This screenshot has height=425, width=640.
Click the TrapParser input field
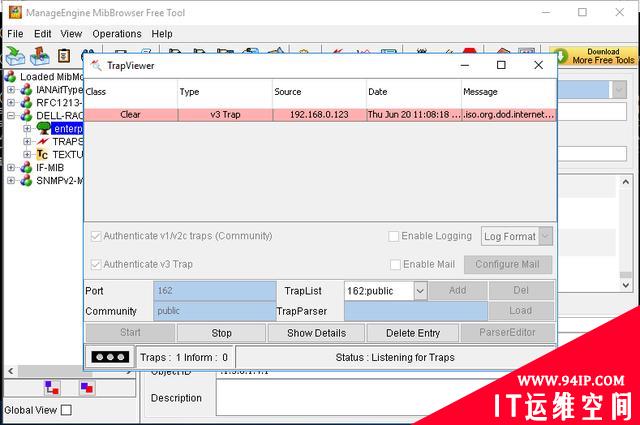(416, 311)
